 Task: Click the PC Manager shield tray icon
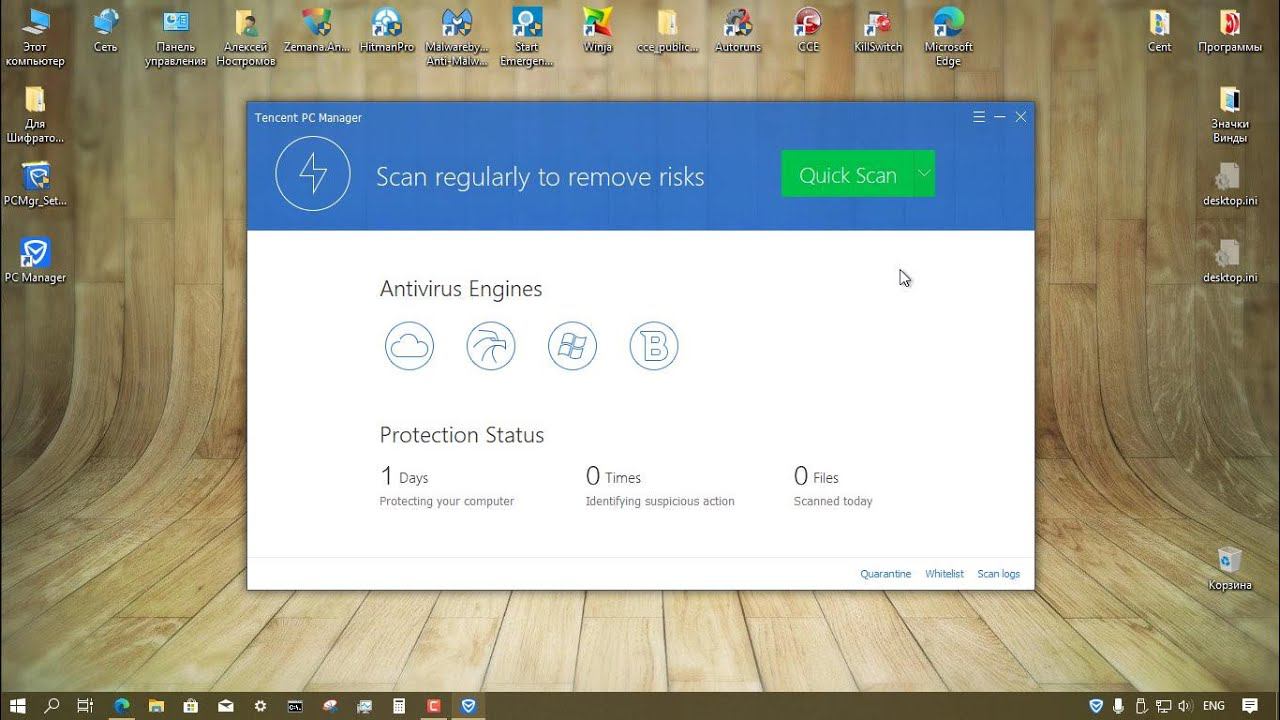(x=1096, y=705)
